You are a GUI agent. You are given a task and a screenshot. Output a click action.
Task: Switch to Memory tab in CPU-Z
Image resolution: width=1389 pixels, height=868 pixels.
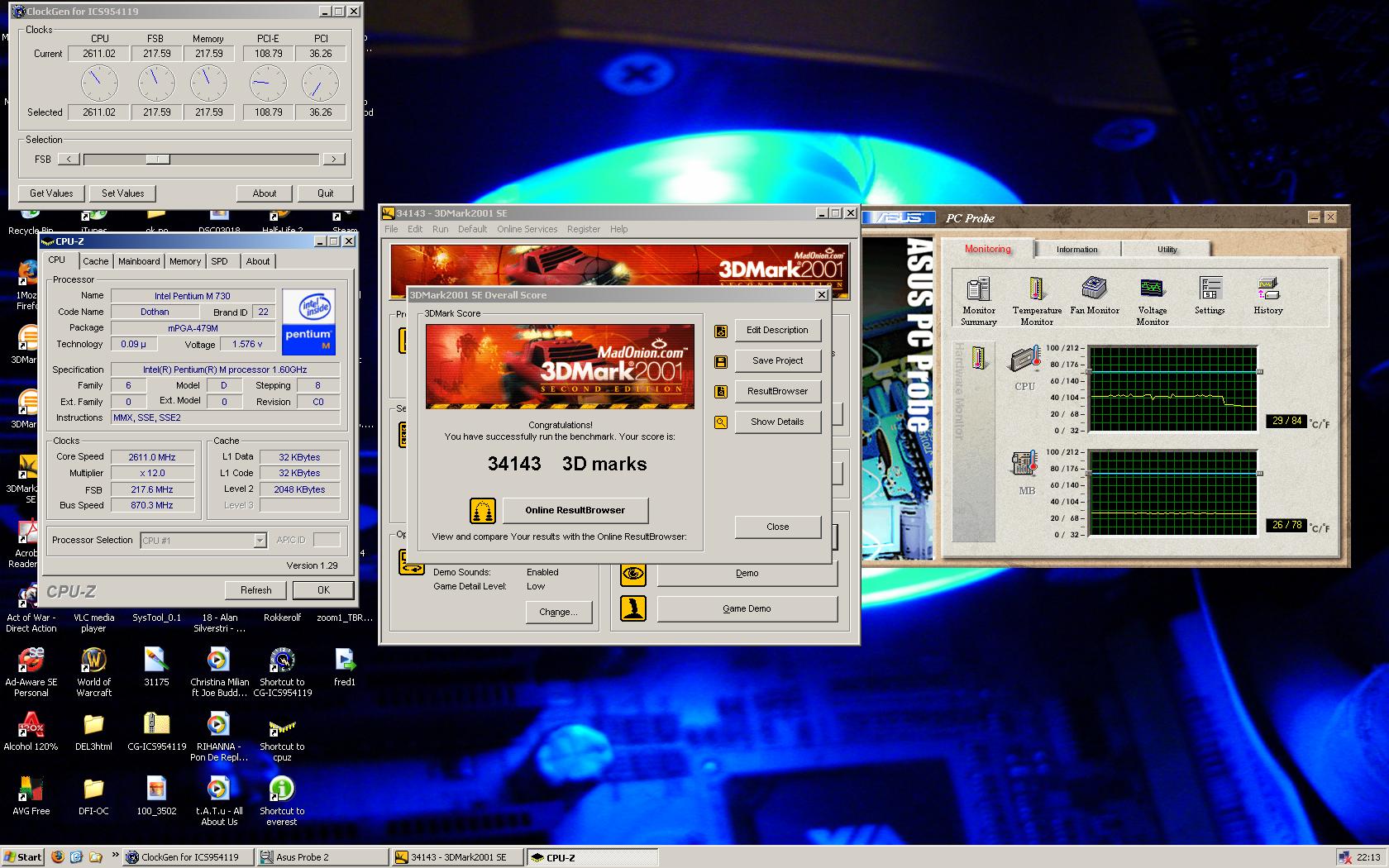click(185, 261)
